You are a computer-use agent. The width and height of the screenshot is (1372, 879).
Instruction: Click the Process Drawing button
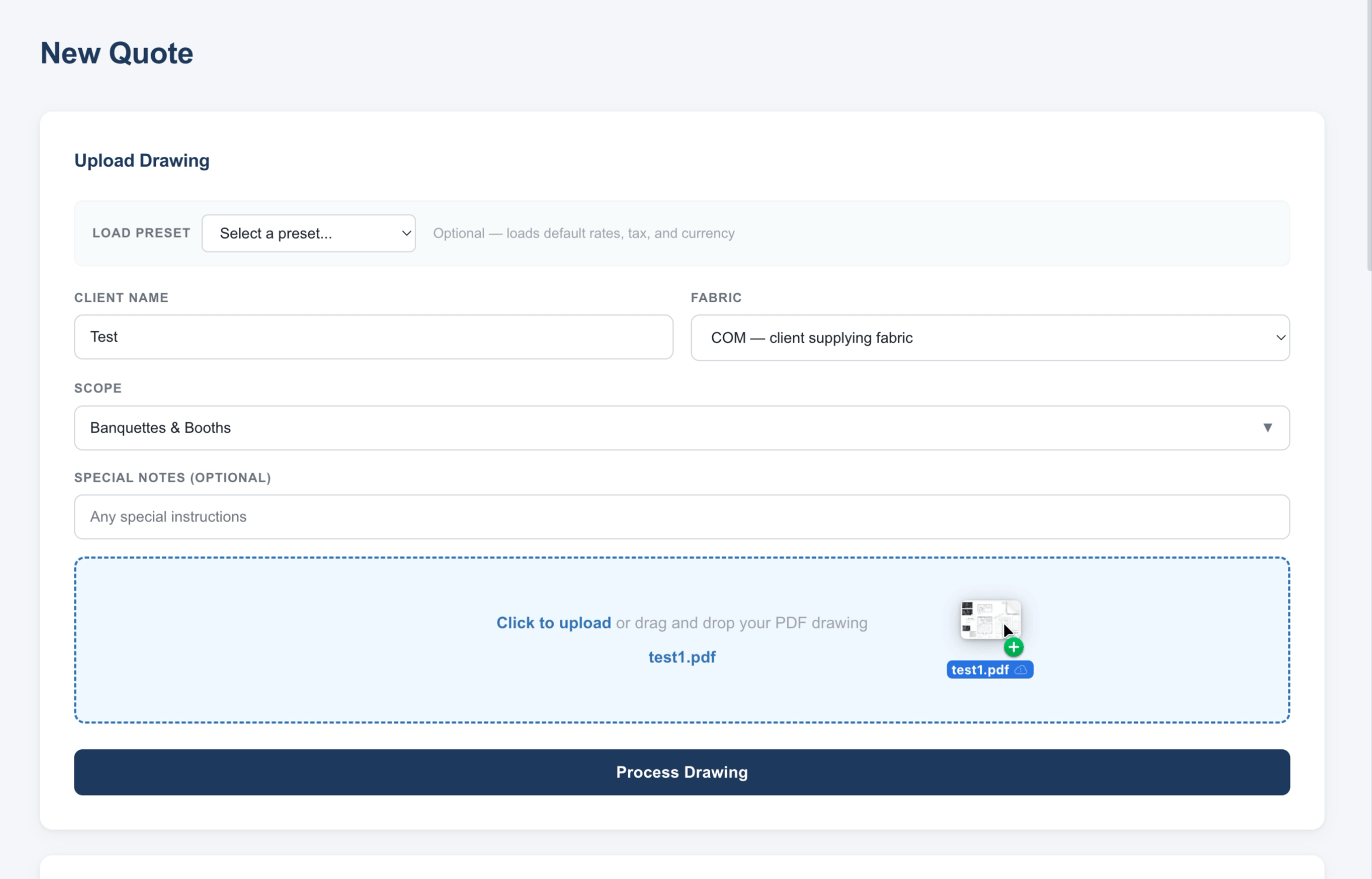pos(682,772)
